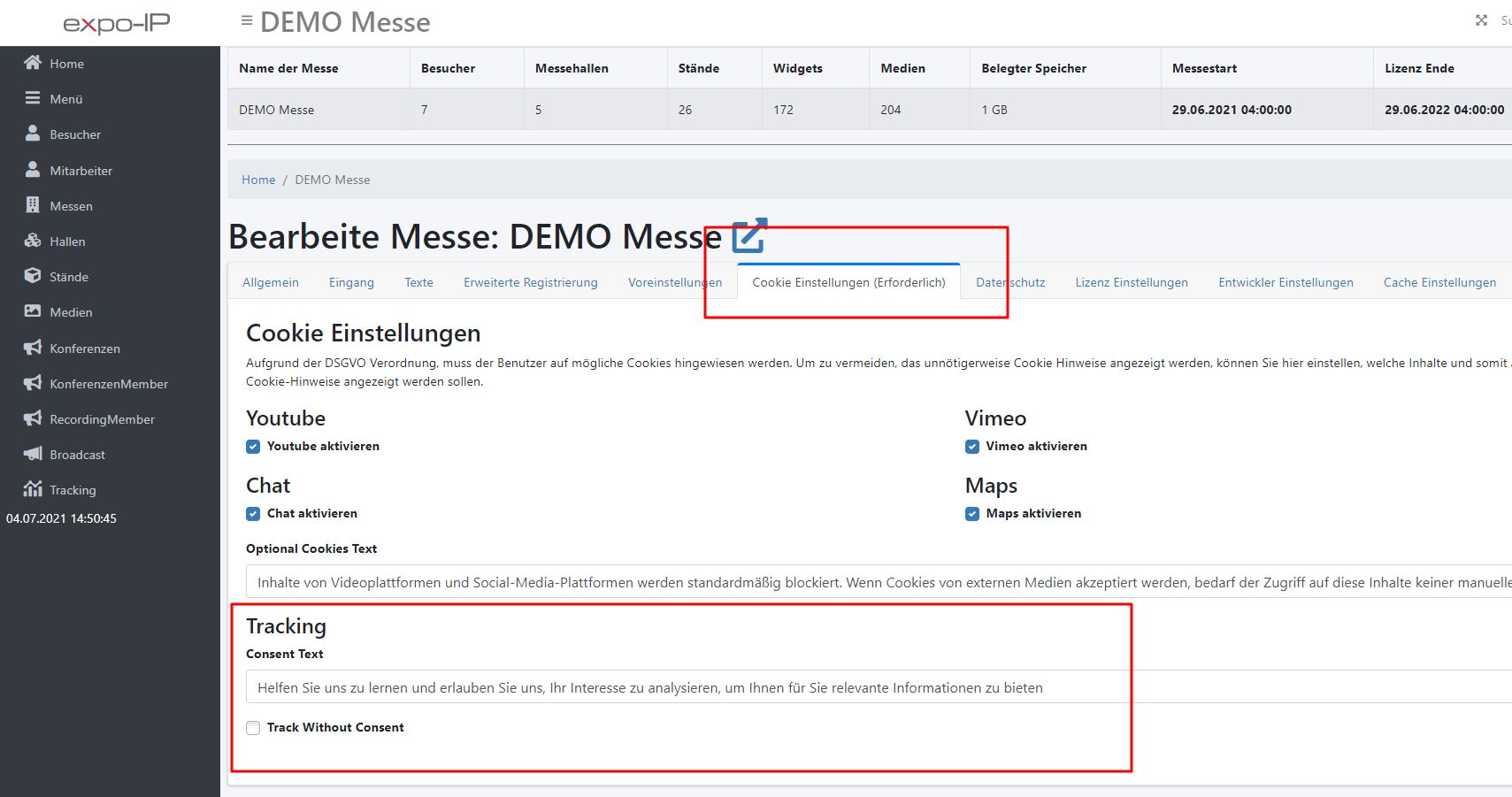Toggle the Maps aktivieren checkbox
This screenshot has height=797, width=1512.
point(972,514)
